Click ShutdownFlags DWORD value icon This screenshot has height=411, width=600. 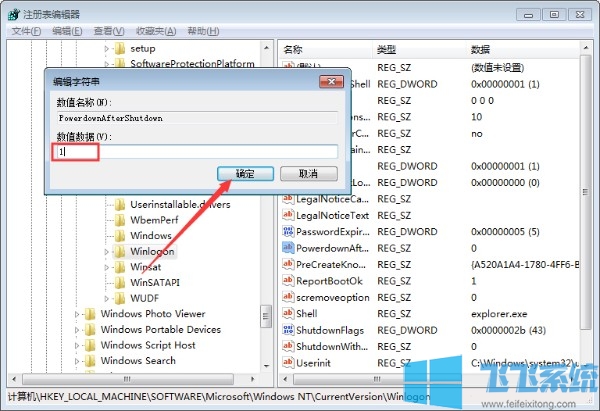[288, 330]
